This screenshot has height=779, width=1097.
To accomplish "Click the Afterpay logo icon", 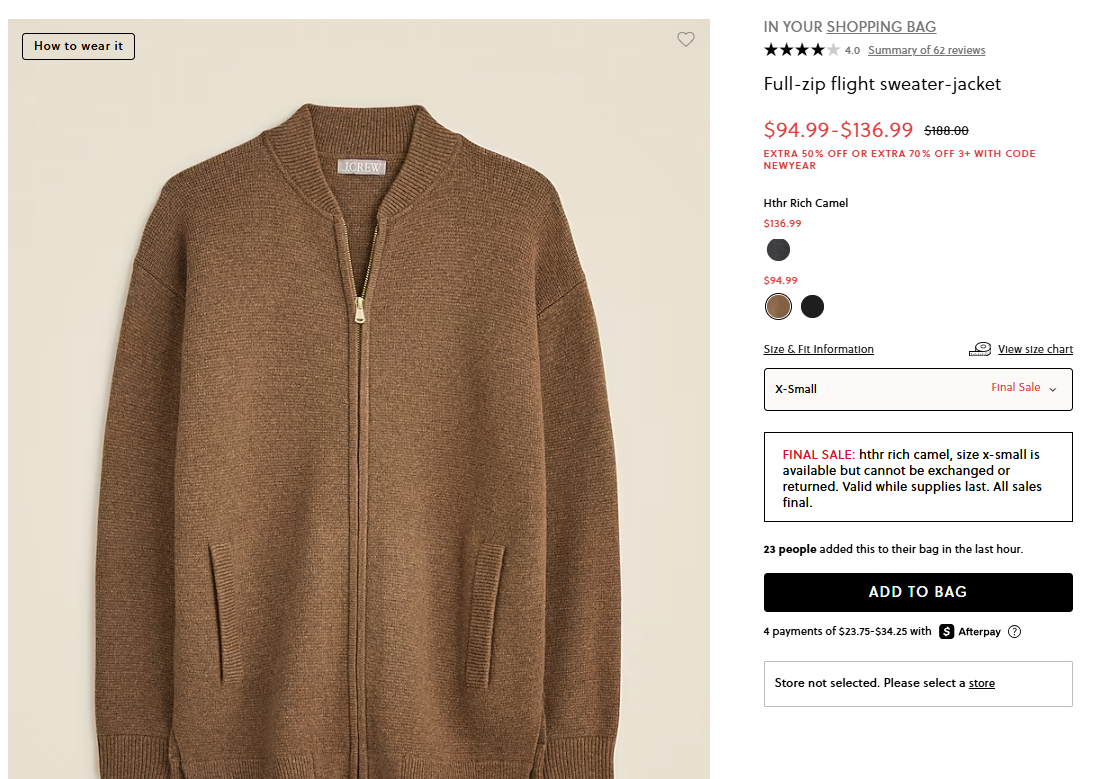I will click(x=946, y=632).
